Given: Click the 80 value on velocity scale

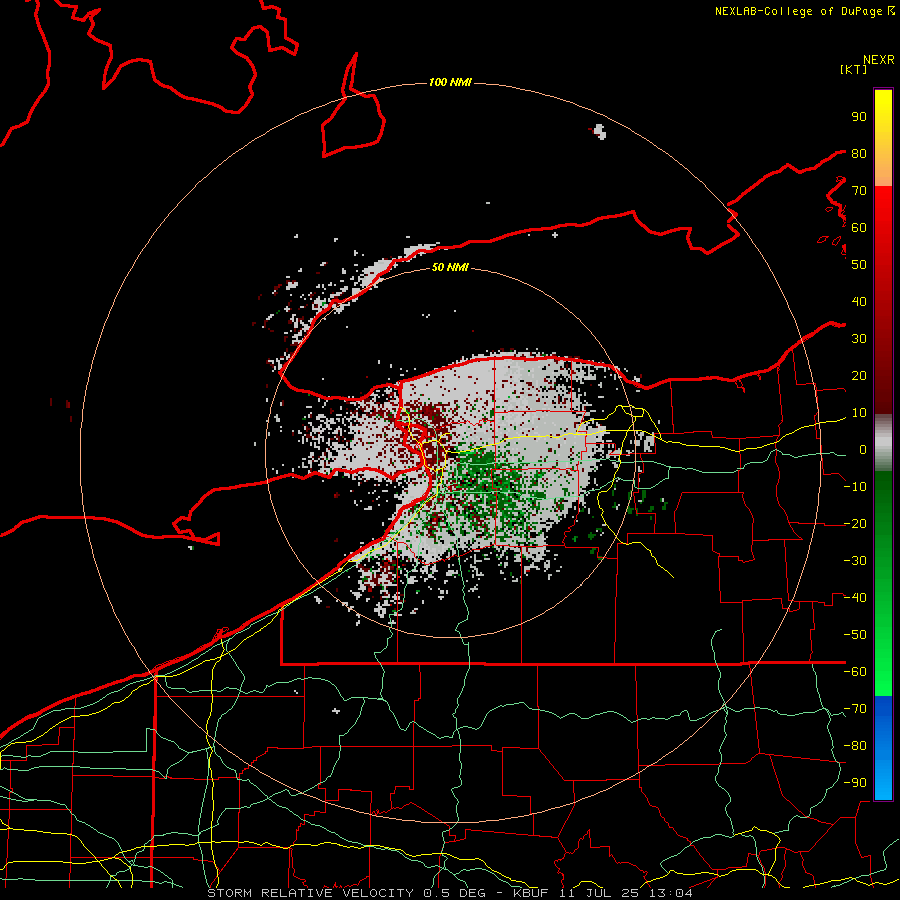Looking at the screenshot, I should [x=859, y=153].
